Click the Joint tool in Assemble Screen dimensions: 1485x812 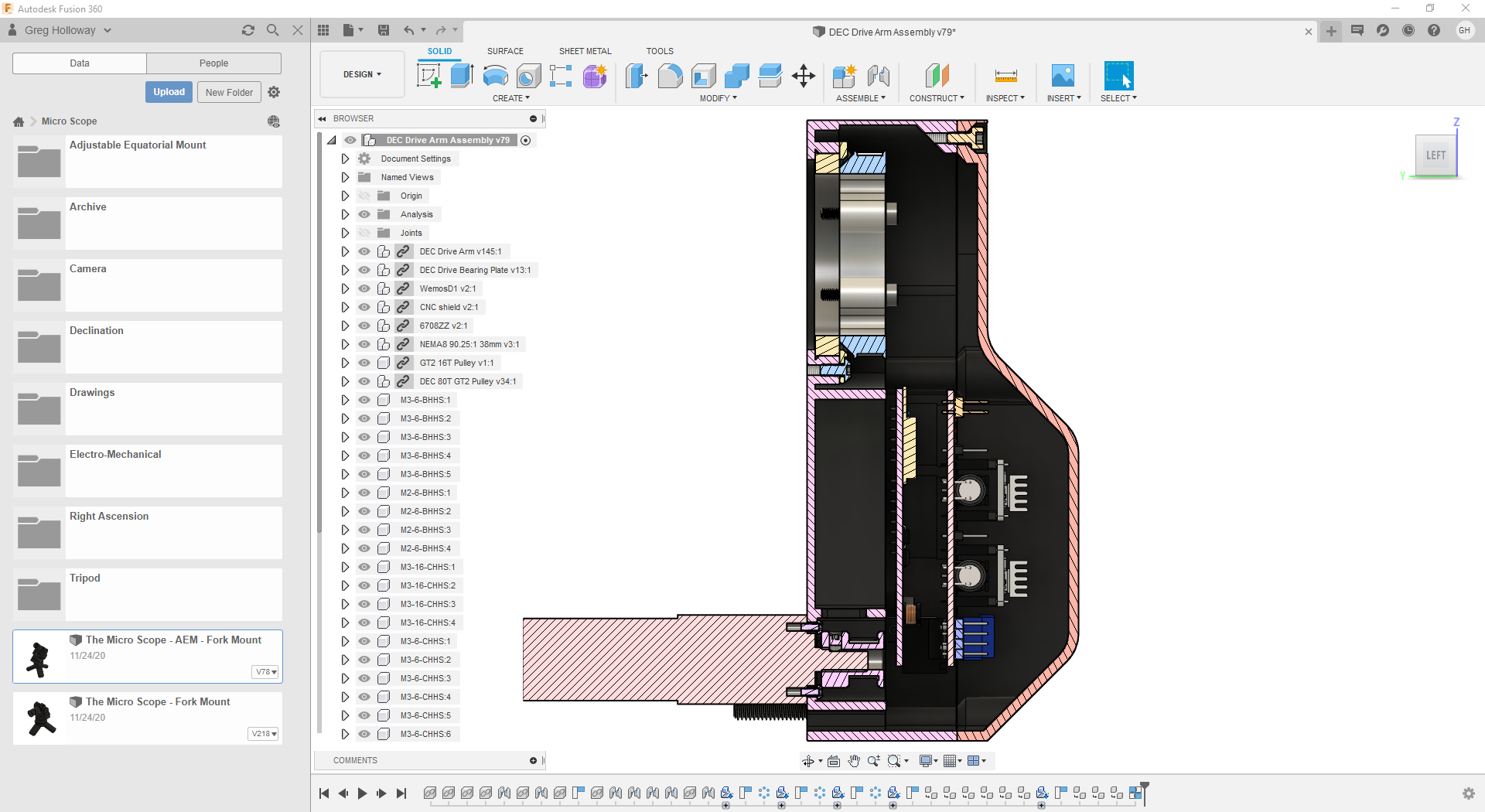[x=878, y=76]
